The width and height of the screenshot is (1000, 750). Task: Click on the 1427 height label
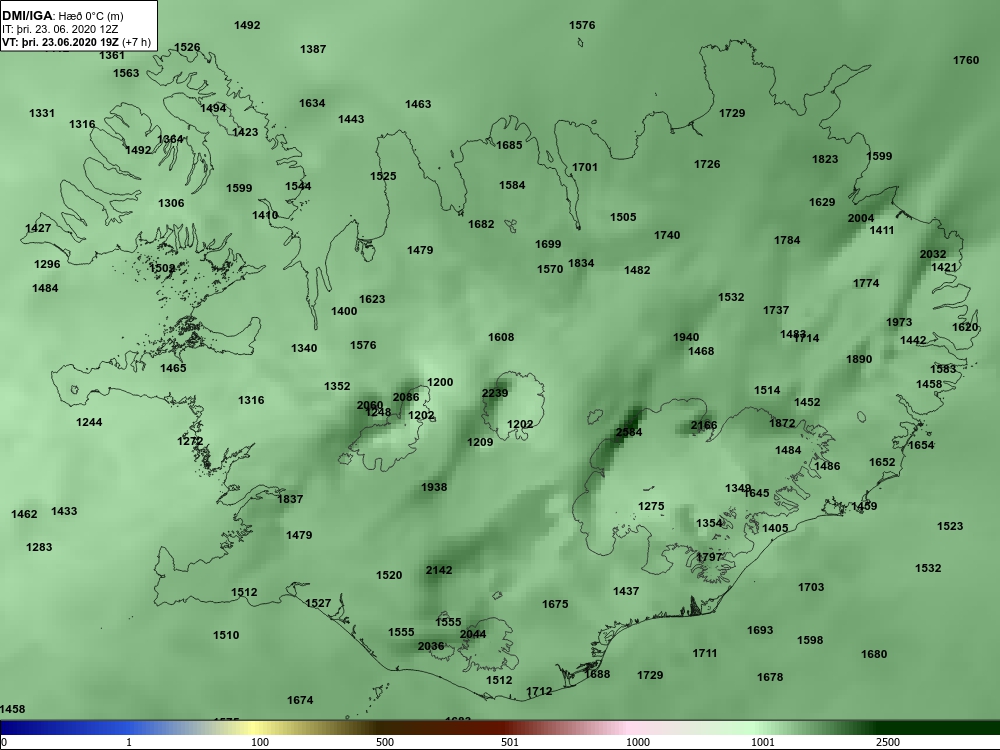(x=38, y=228)
